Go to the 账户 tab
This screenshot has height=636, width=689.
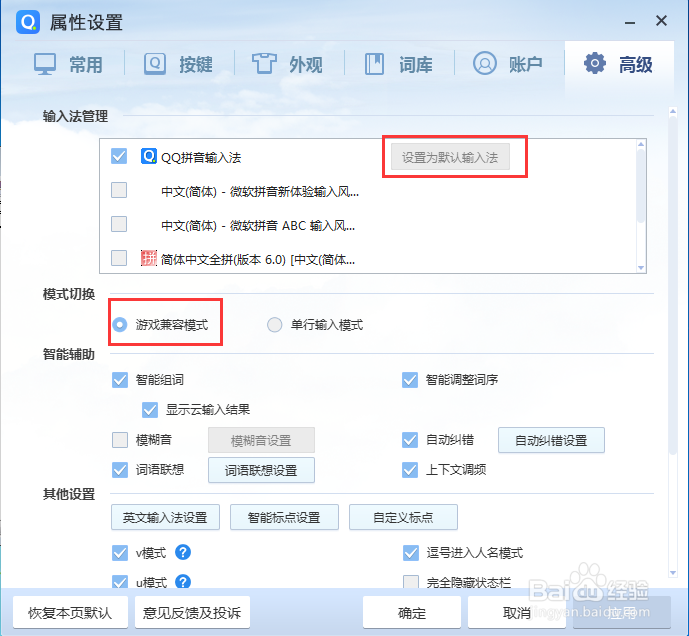(508, 64)
